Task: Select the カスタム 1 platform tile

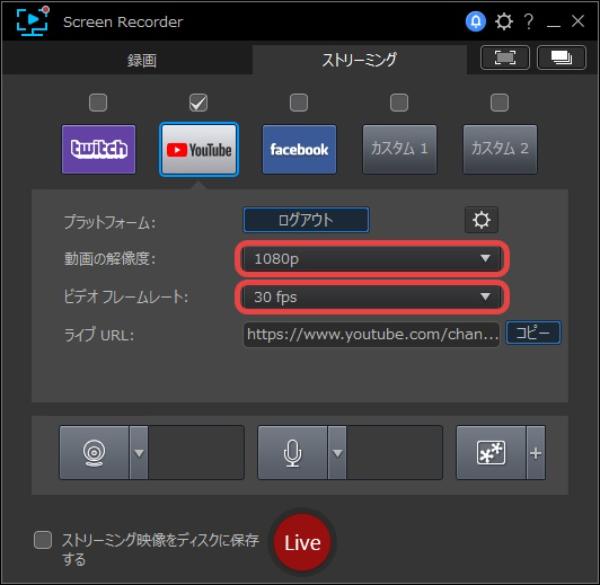Action: pyautogui.click(x=399, y=149)
